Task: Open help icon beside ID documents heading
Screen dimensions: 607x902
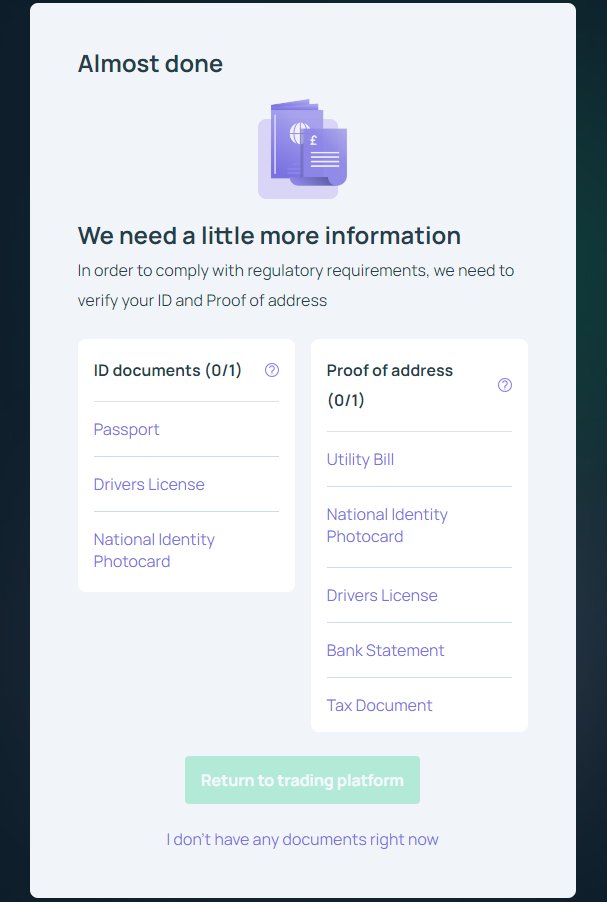Action: (272, 370)
